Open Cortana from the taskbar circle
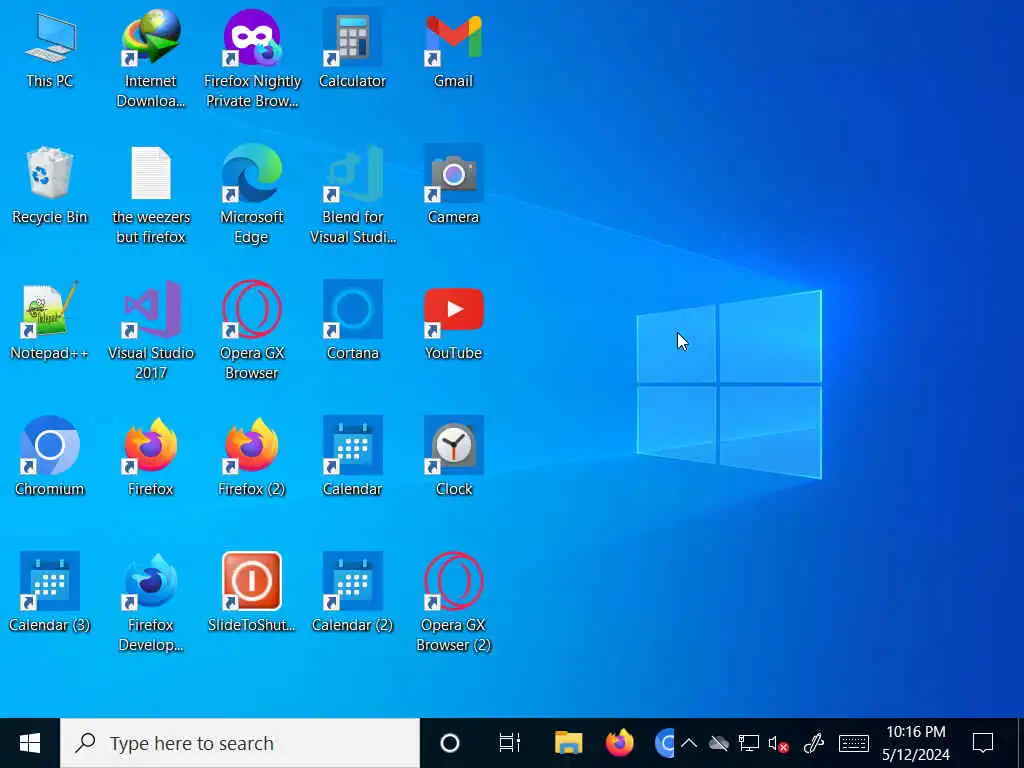Image resolution: width=1024 pixels, height=768 pixels. tap(450, 743)
